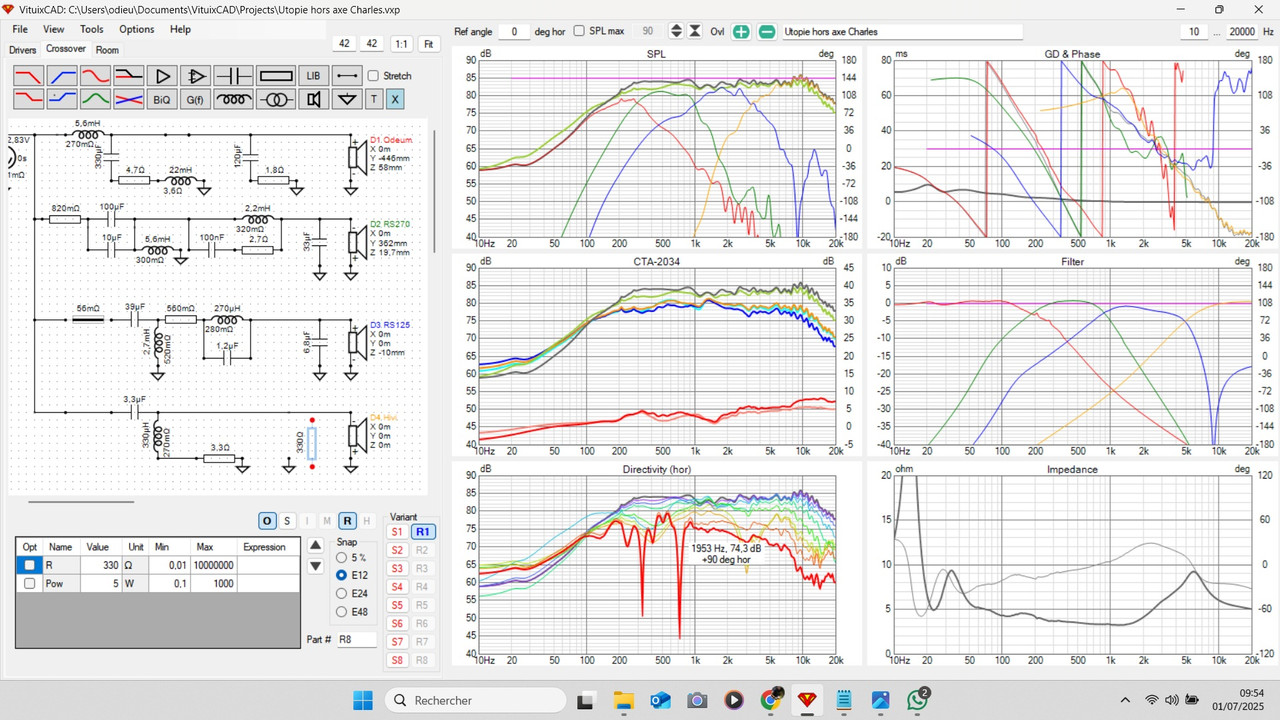The image size is (1280, 720).
Task: Select the E12 snap option
Action: click(342, 576)
